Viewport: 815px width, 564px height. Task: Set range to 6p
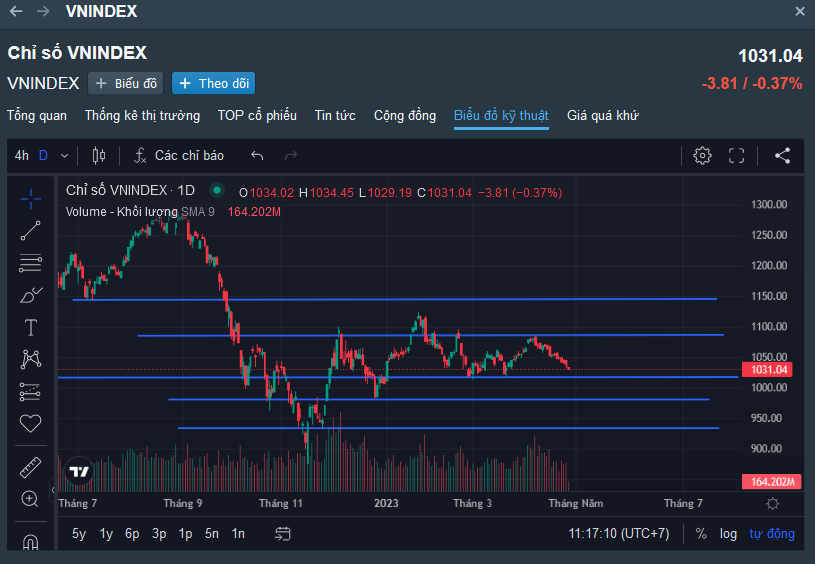tap(132, 534)
